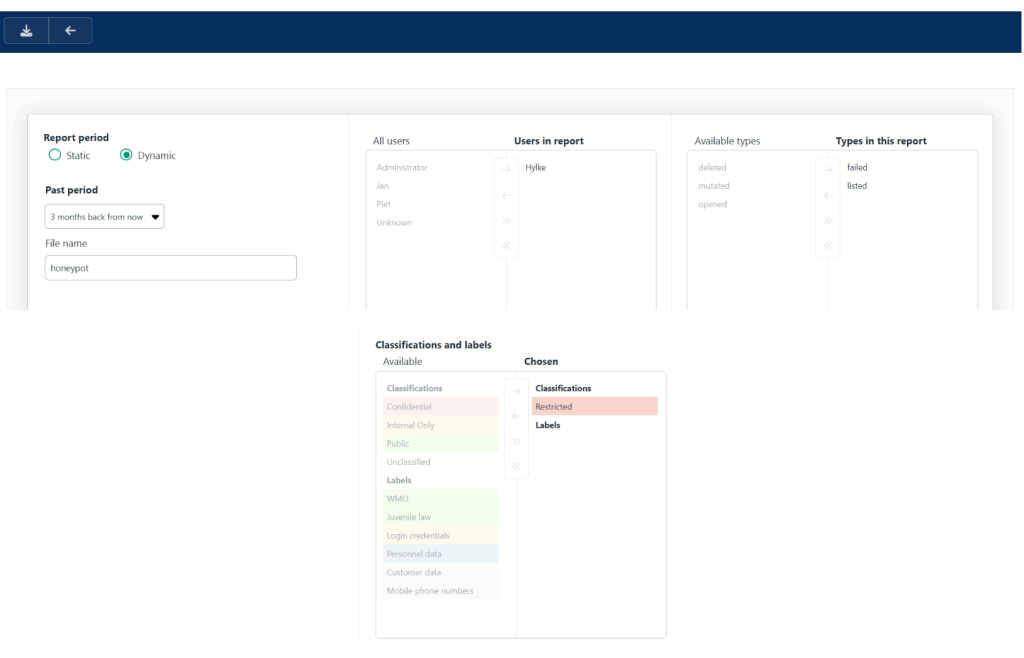Select the Static report period option
The image size is (1024, 658).
pyautogui.click(x=55, y=155)
